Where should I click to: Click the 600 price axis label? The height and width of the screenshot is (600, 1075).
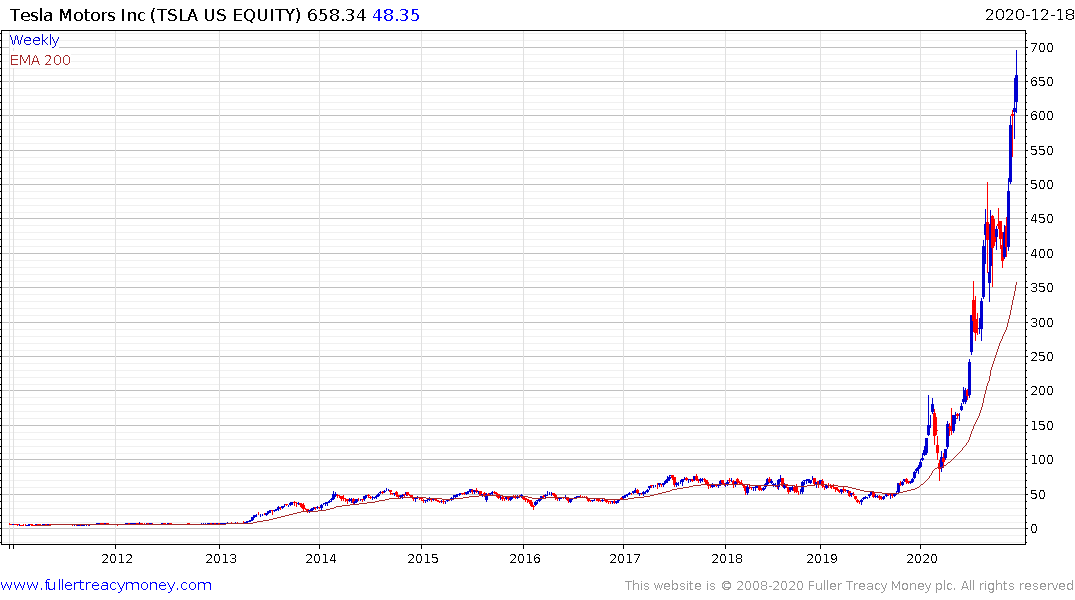tap(1042, 116)
